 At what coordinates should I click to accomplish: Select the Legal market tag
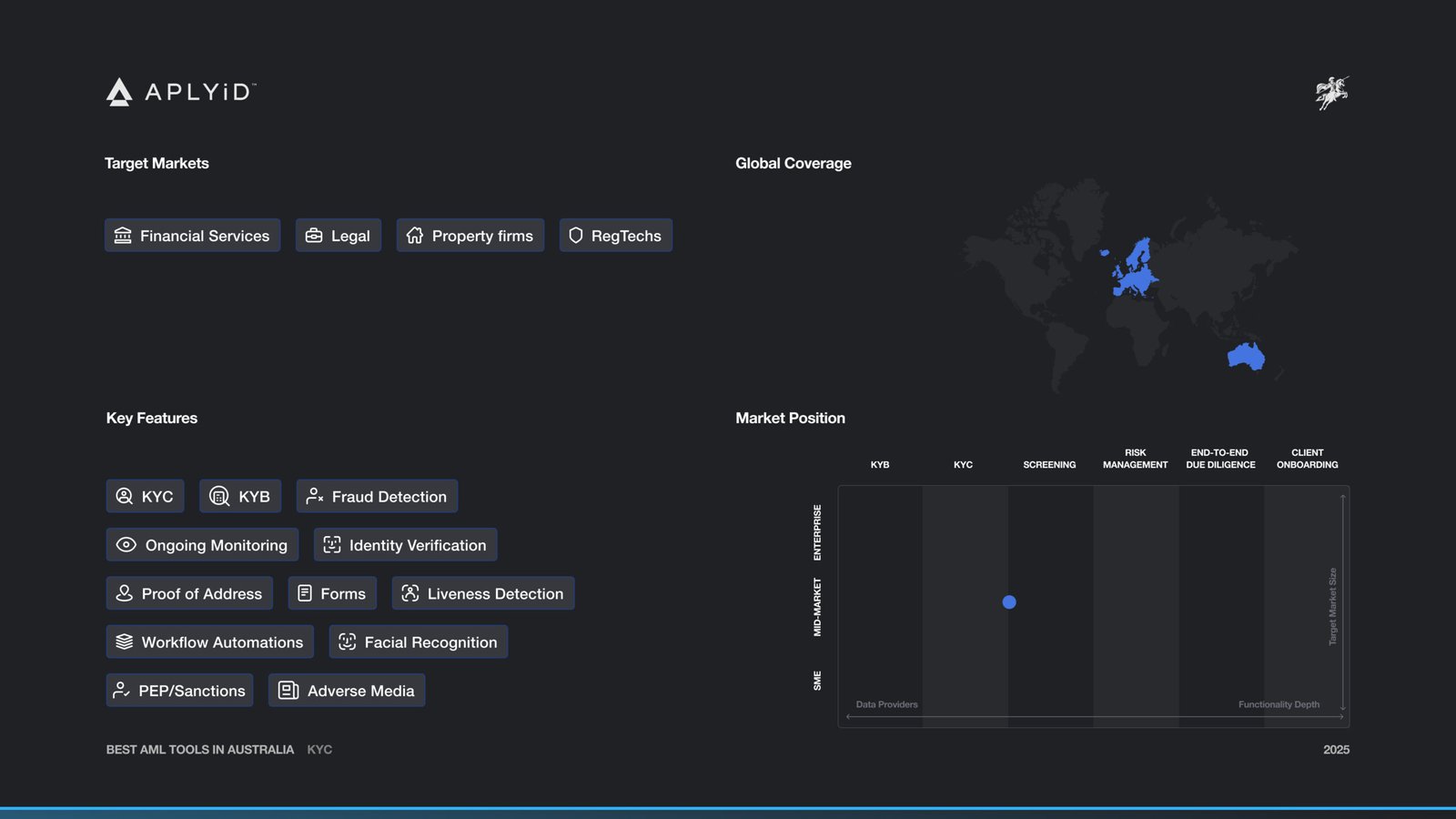point(339,236)
